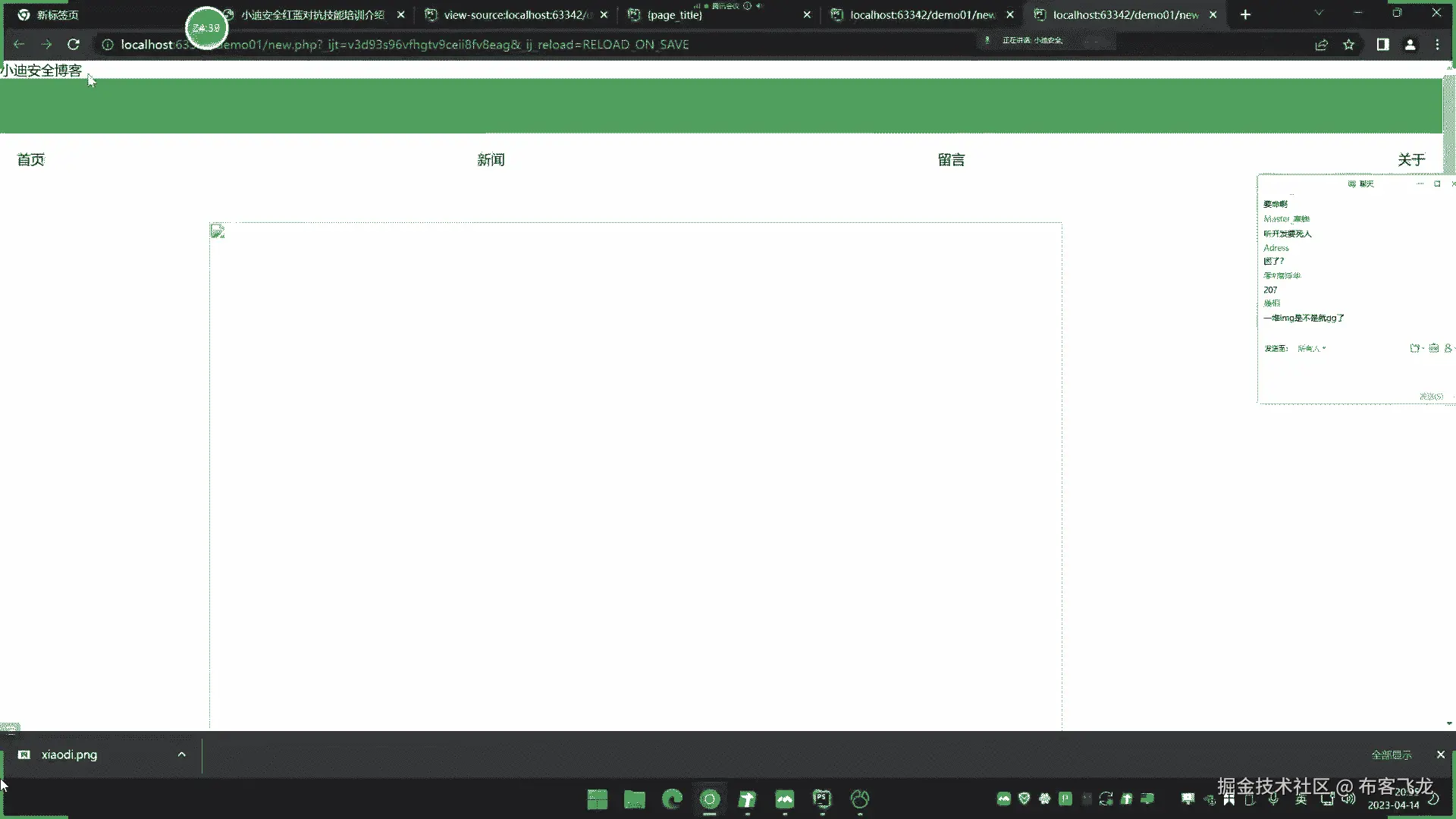Open the 留言 navigation link

(951, 160)
